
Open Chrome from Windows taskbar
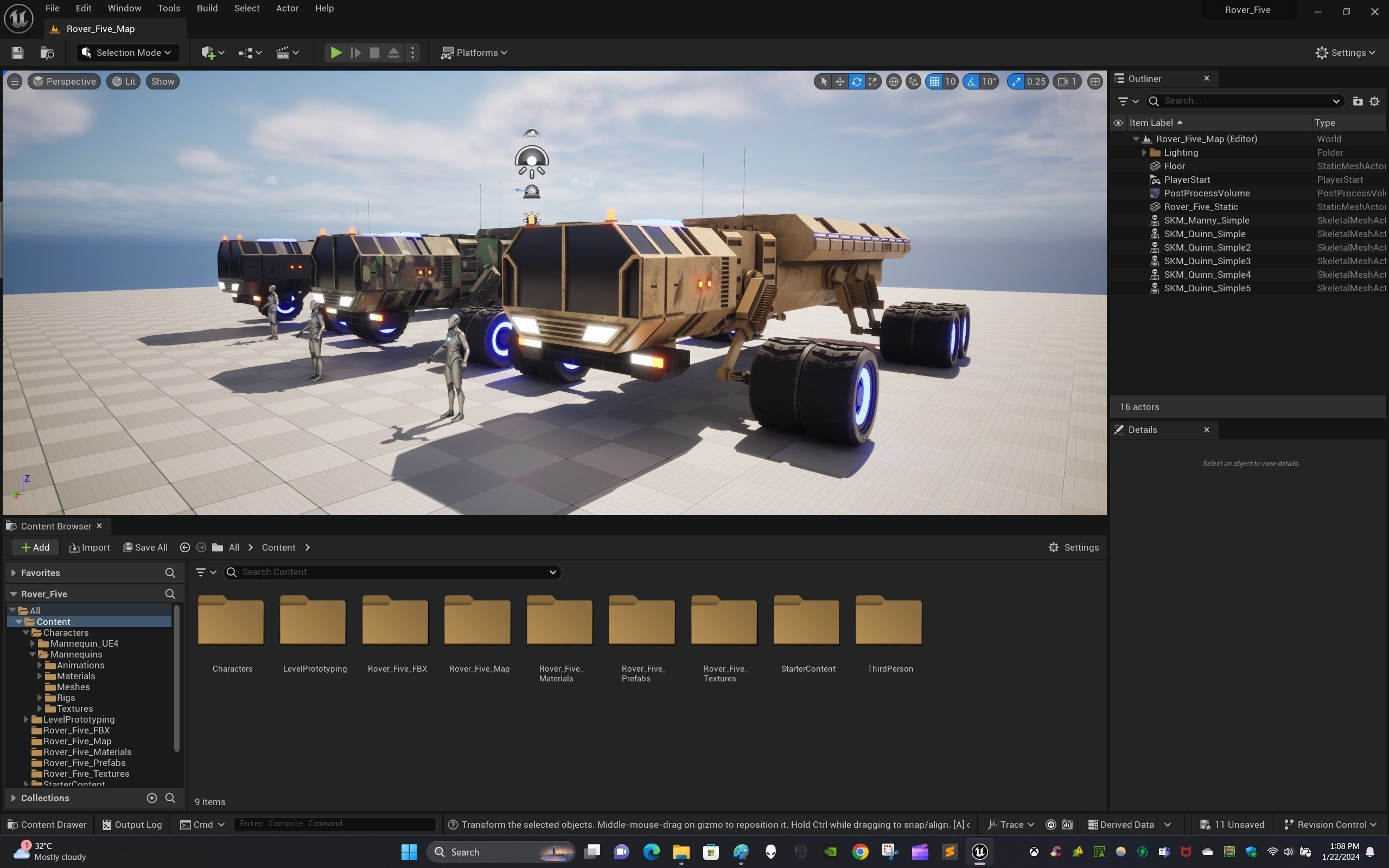coord(861,852)
